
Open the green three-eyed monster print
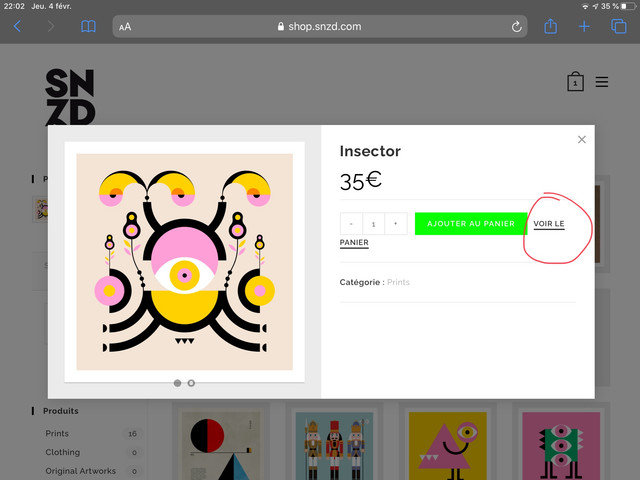[x=561, y=446]
